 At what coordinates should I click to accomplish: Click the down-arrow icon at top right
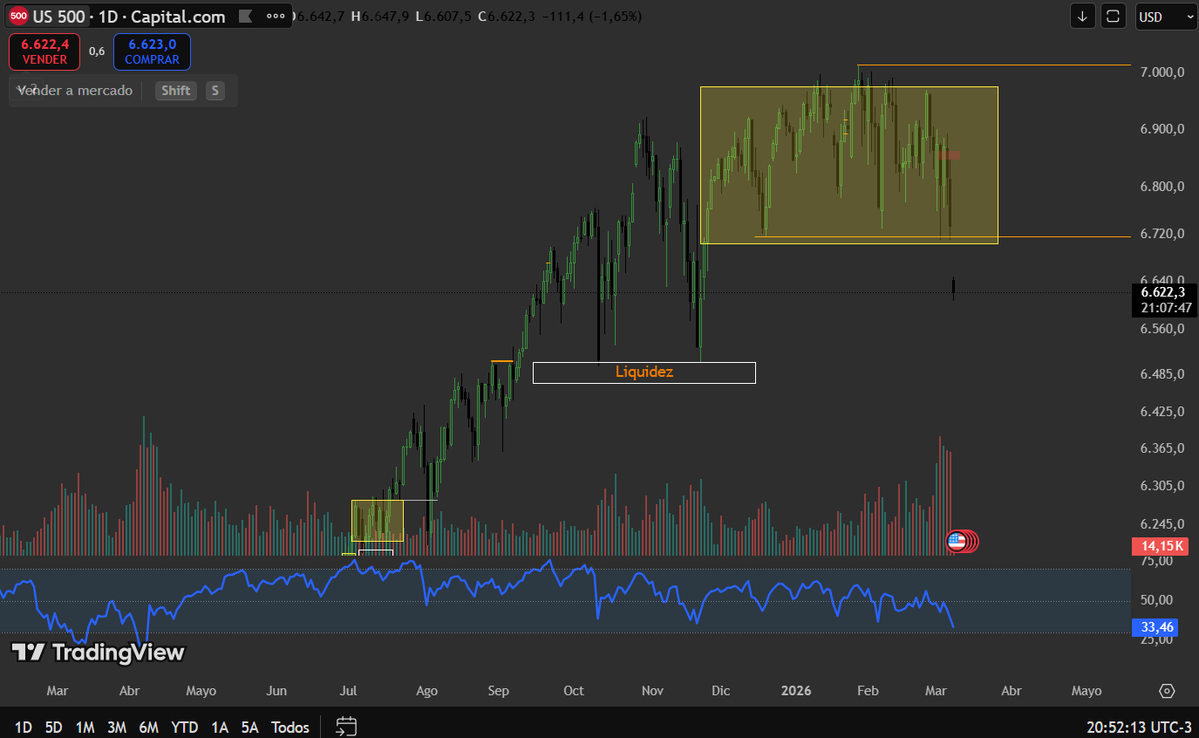point(1082,16)
